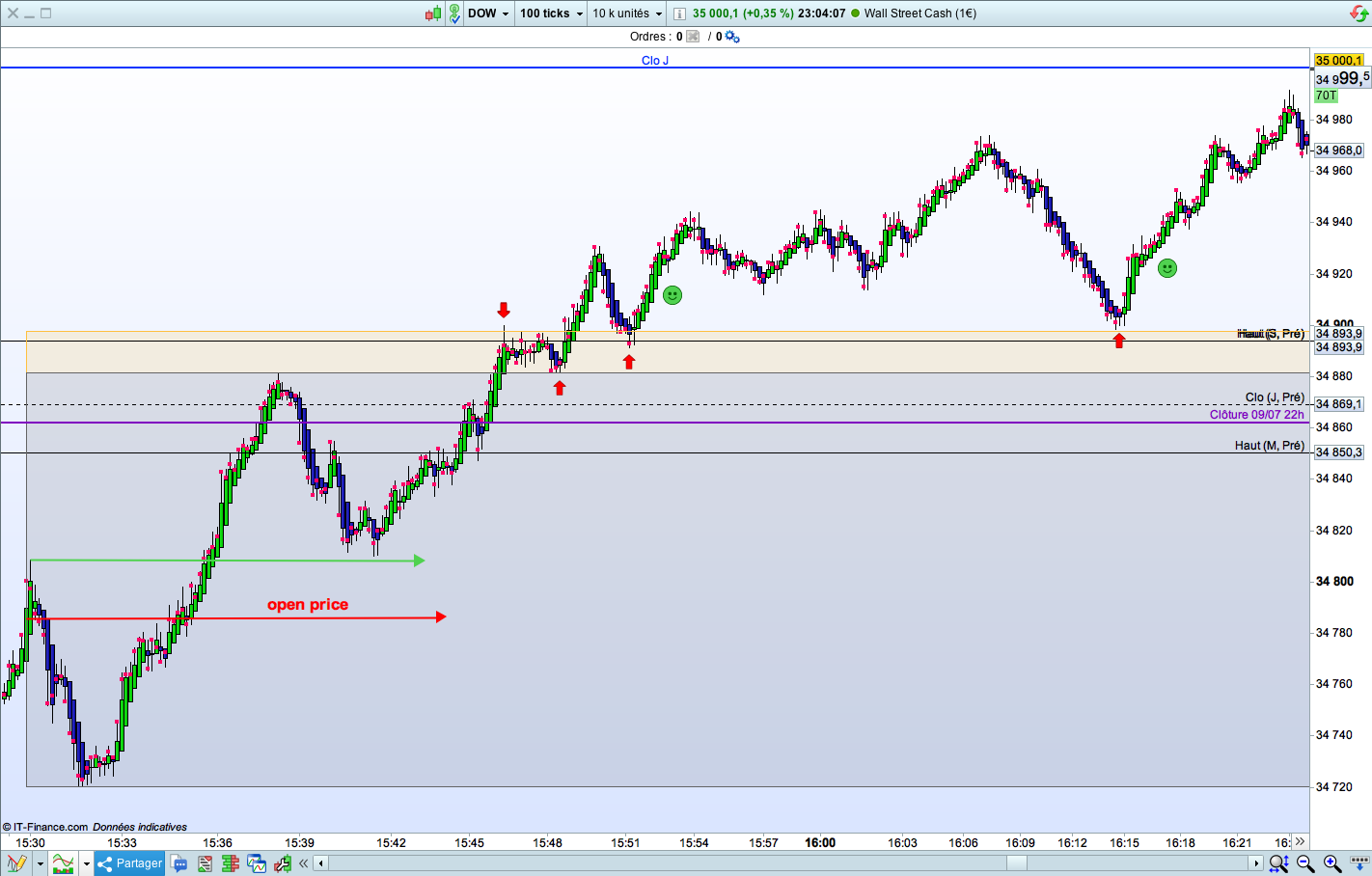This screenshot has width=1372, height=876.
Task: Click the (+0,35 %) percentage change
Action: click(768, 14)
